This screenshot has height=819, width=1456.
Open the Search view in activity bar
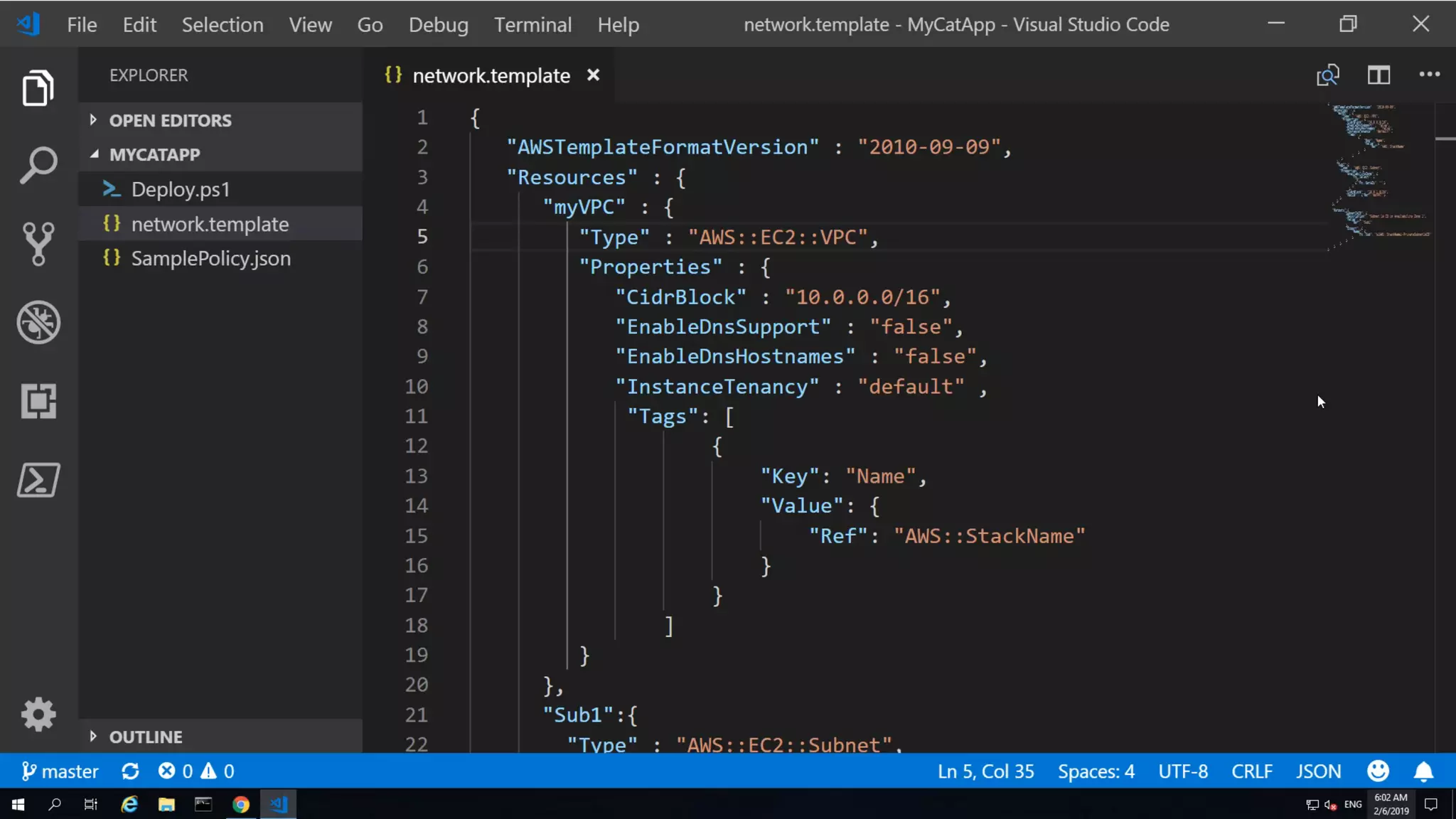38,165
